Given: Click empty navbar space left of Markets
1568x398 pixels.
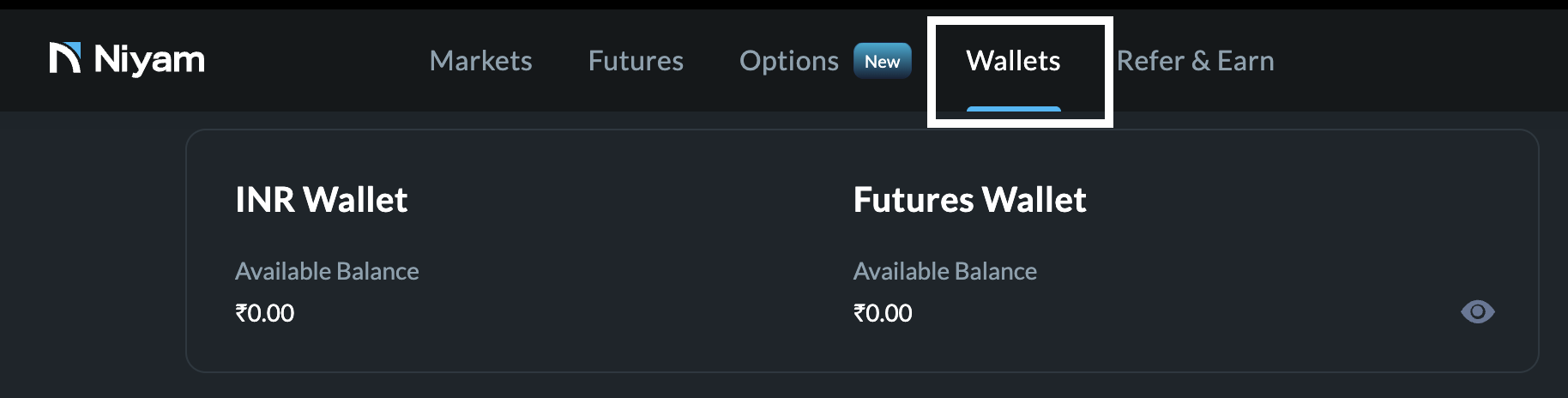Looking at the screenshot, I should click(317, 61).
